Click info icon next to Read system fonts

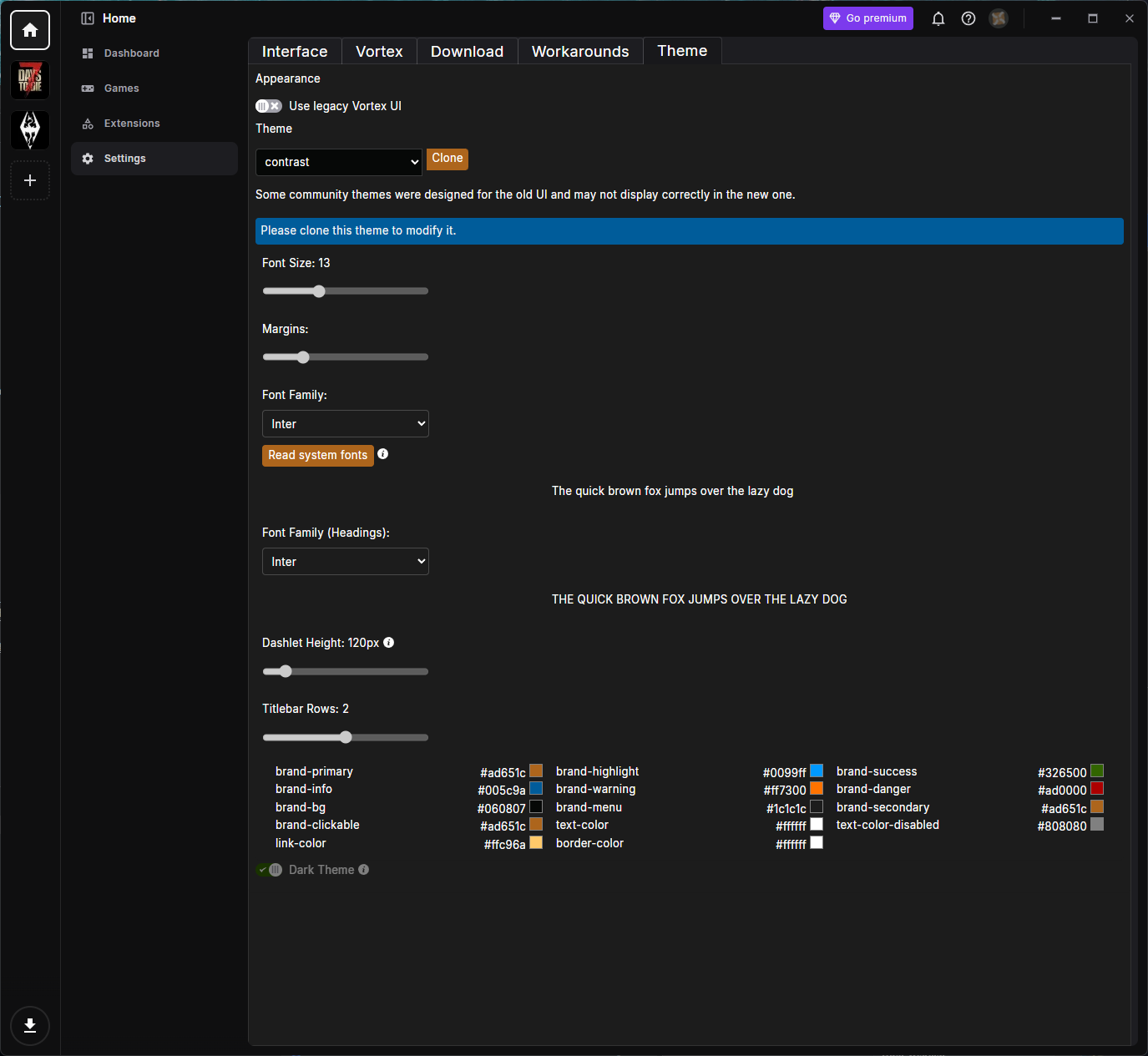(382, 454)
